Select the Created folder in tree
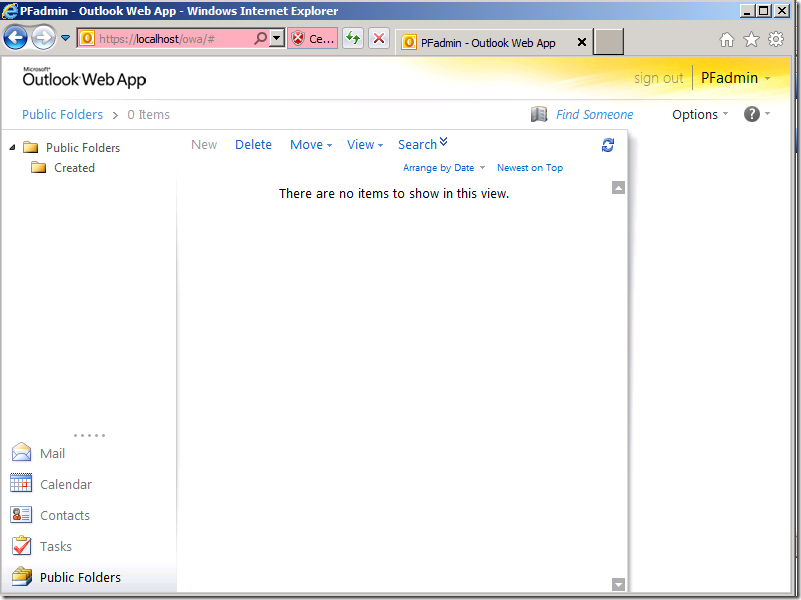The image size is (801, 600). tap(63, 167)
